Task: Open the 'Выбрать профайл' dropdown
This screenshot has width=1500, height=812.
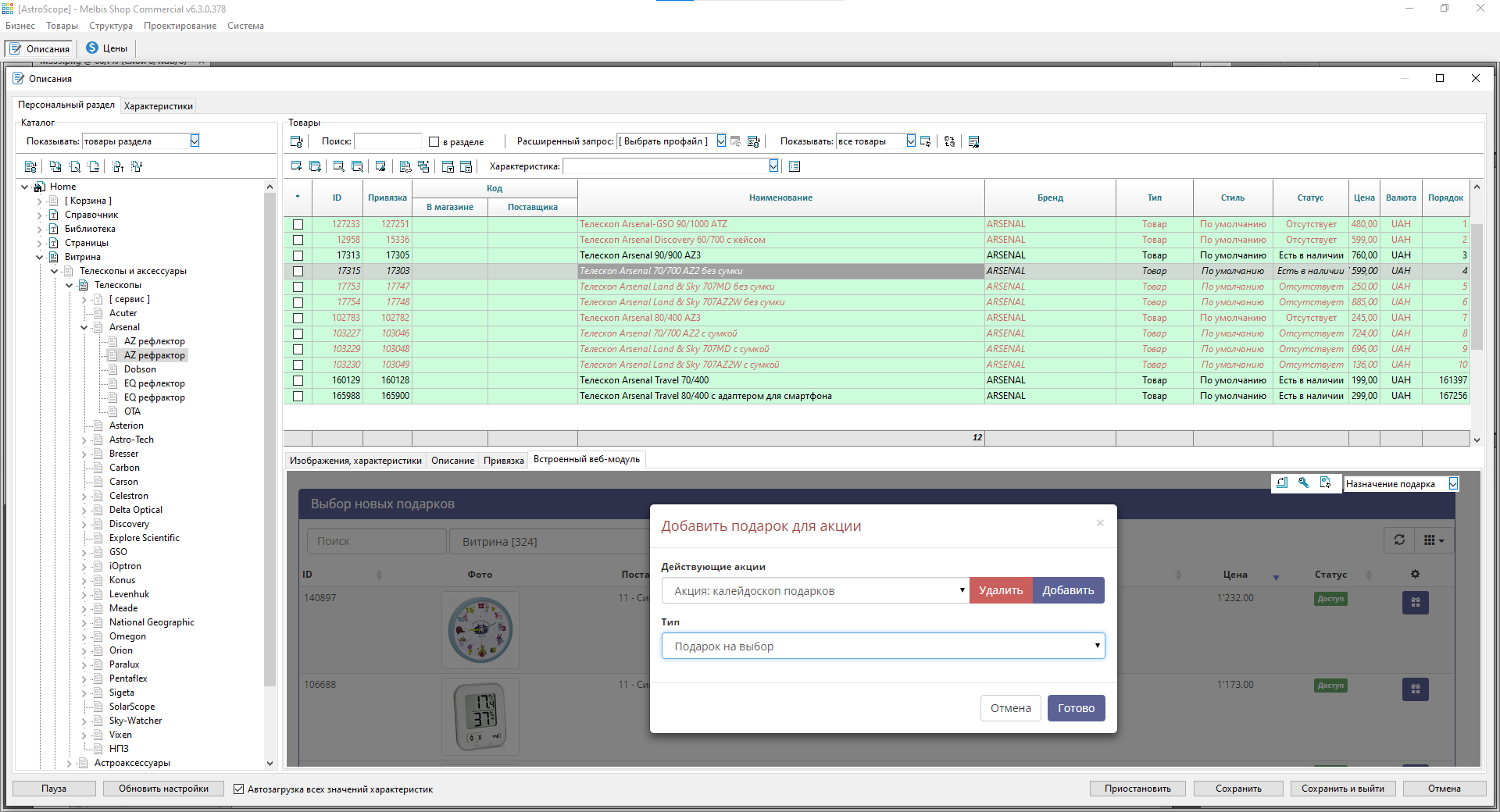Action: coord(721,141)
